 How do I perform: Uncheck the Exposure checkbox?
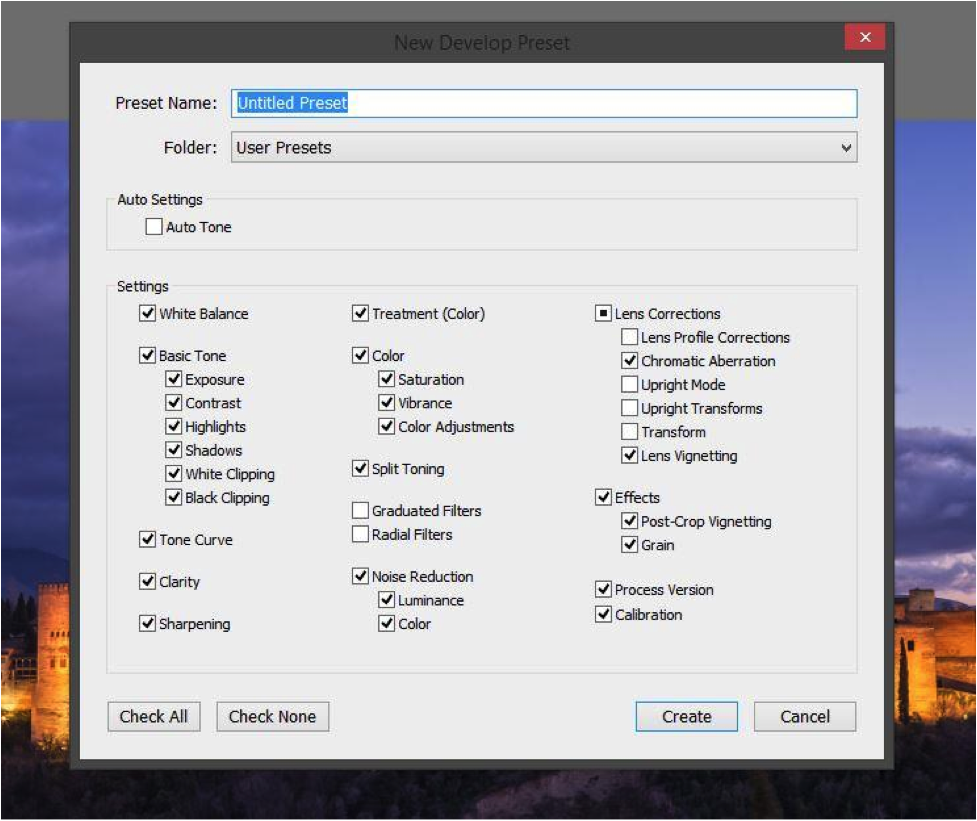pos(174,379)
